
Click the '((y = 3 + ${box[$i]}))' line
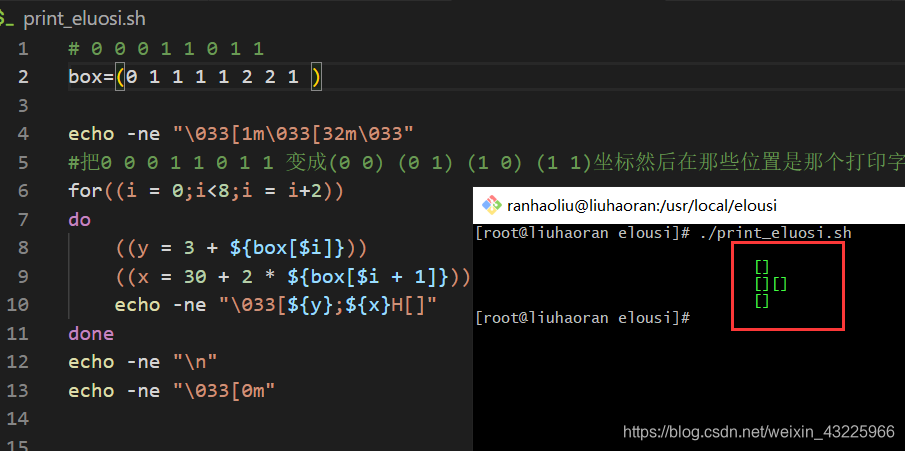pyautogui.click(x=241, y=248)
